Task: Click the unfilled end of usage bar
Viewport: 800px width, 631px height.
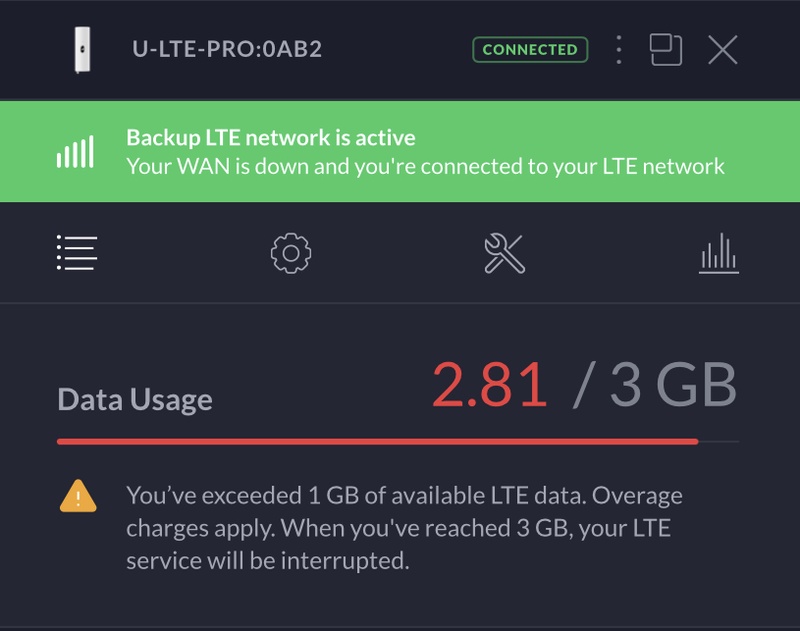Action: click(719, 441)
